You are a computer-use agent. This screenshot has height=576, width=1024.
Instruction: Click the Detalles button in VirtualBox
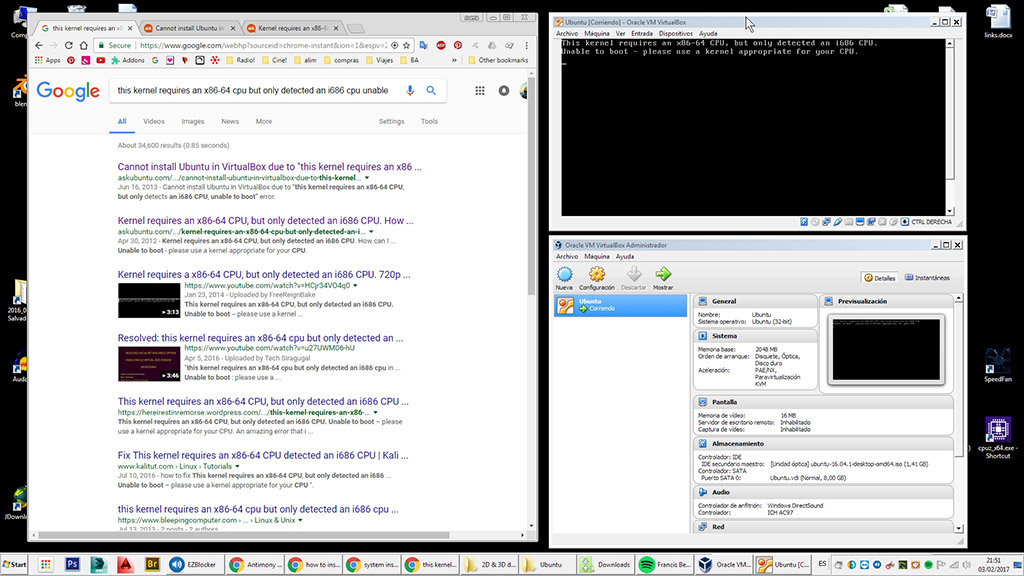(x=880, y=278)
